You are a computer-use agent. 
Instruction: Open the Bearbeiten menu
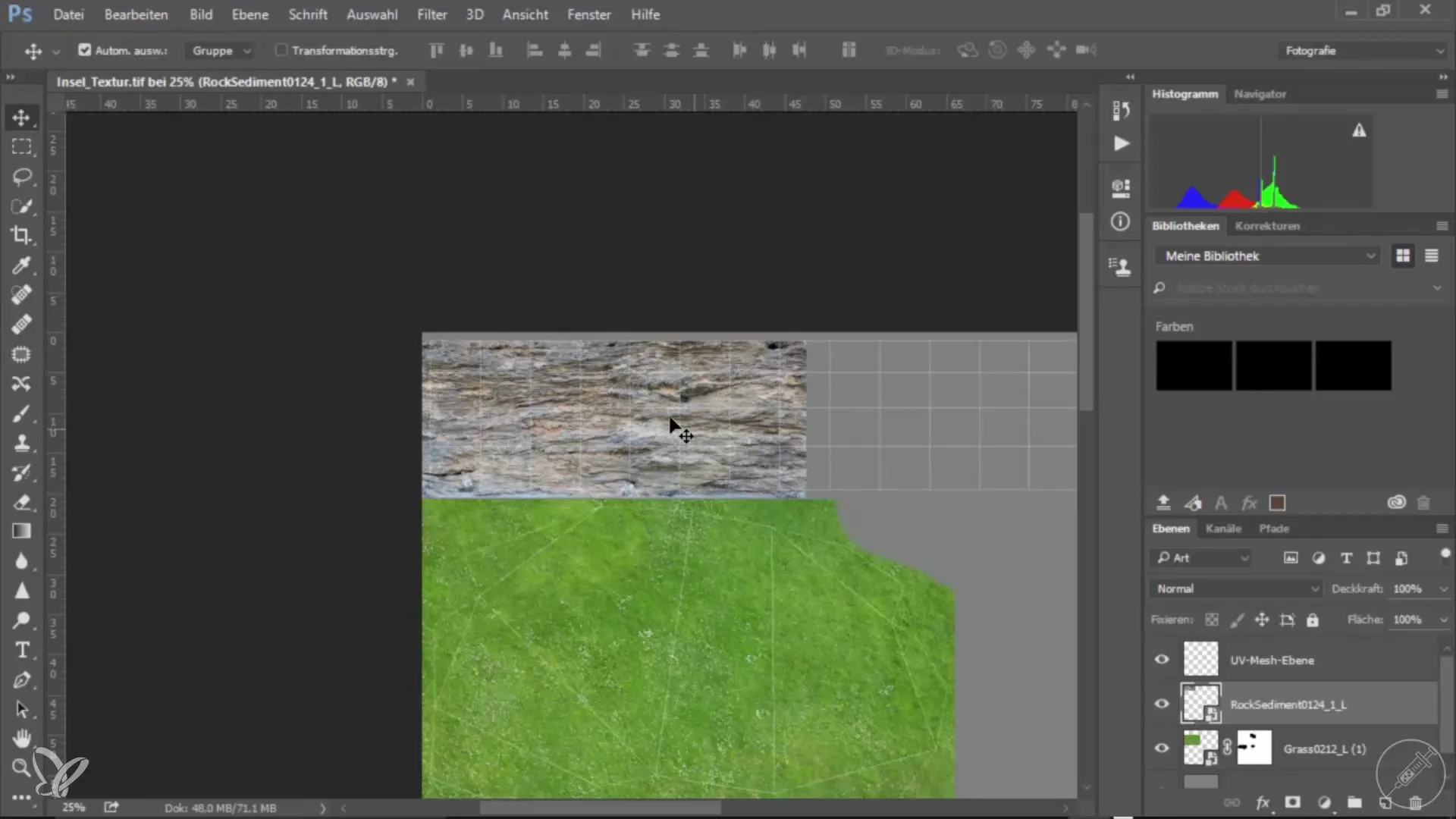pyautogui.click(x=136, y=14)
